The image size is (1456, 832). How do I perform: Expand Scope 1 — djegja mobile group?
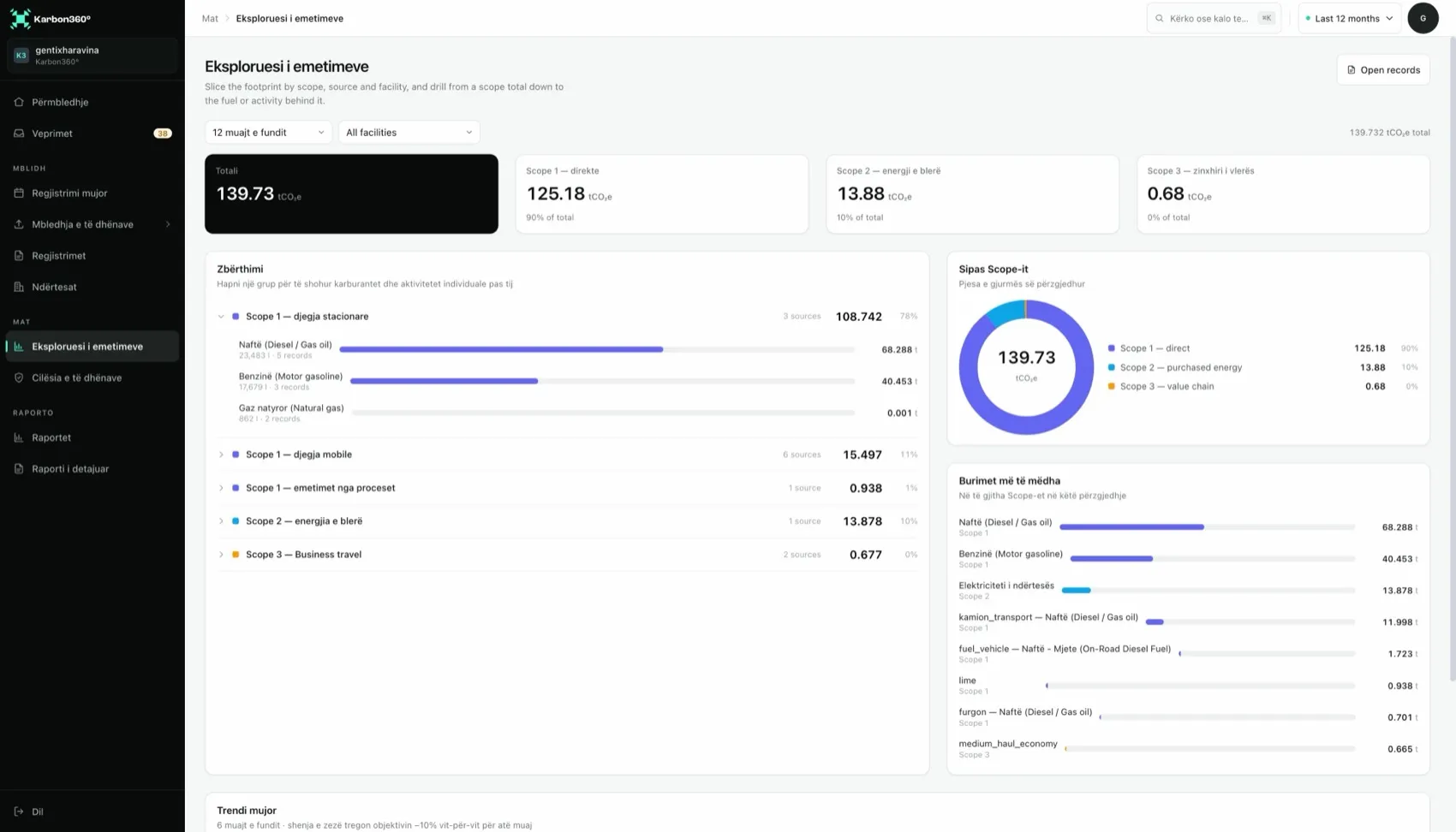point(221,455)
